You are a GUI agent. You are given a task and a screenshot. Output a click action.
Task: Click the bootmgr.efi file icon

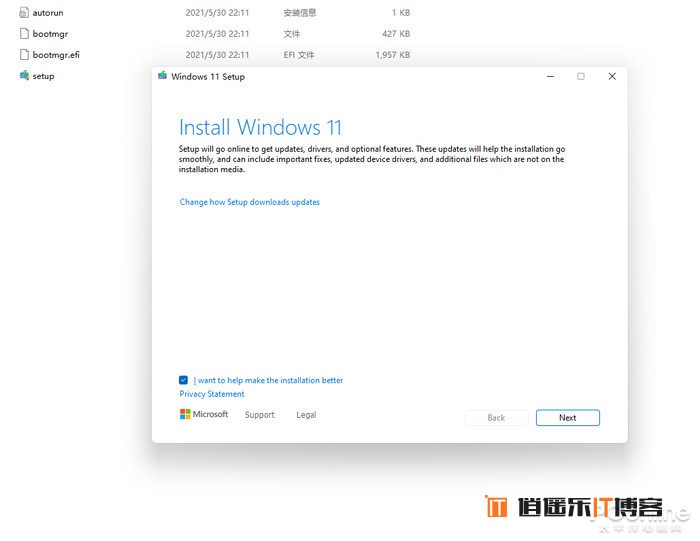[24, 54]
